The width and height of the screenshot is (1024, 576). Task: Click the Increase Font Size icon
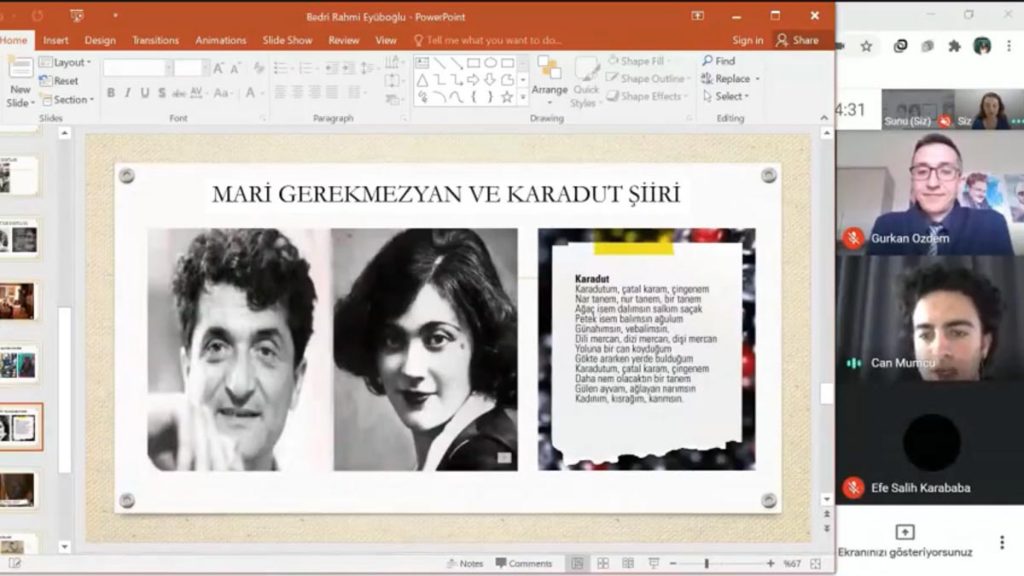pyautogui.click(x=218, y=68)
